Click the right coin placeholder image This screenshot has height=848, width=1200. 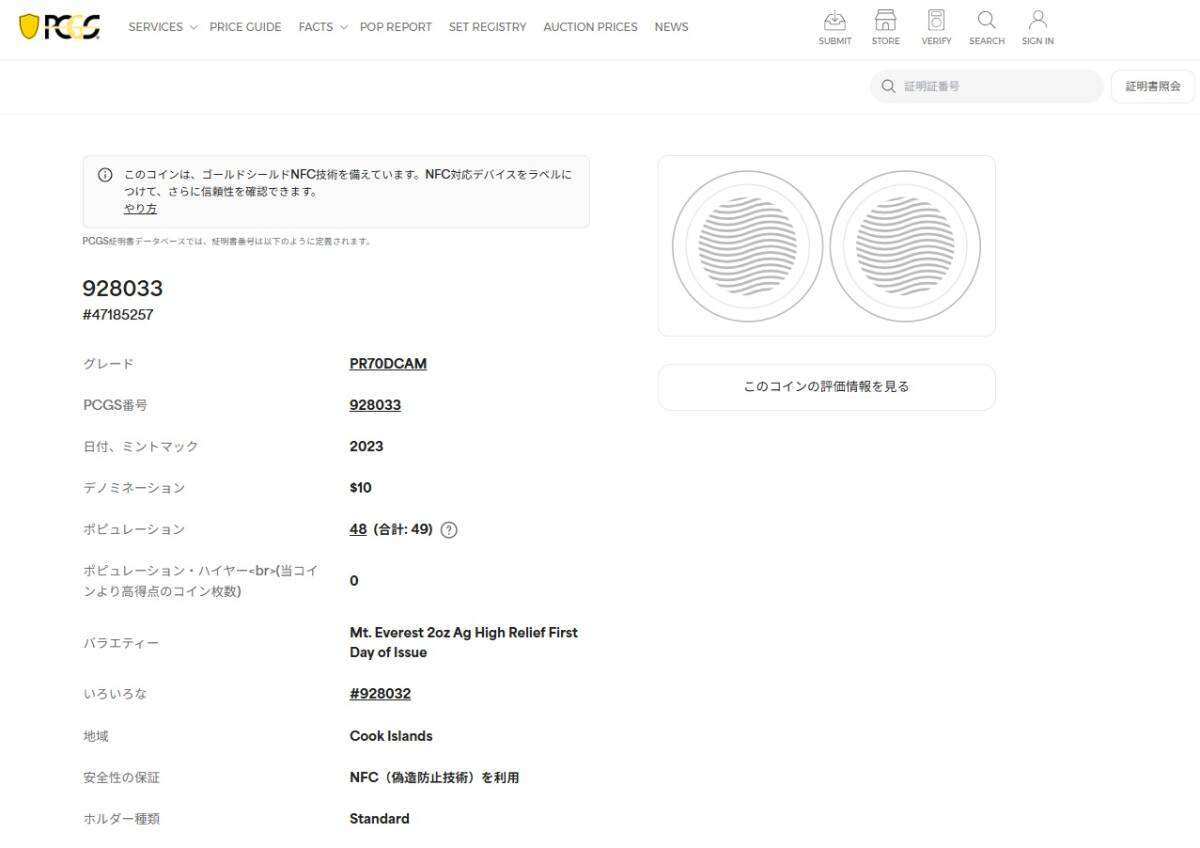pyautogui.click(x=905, y=246)
